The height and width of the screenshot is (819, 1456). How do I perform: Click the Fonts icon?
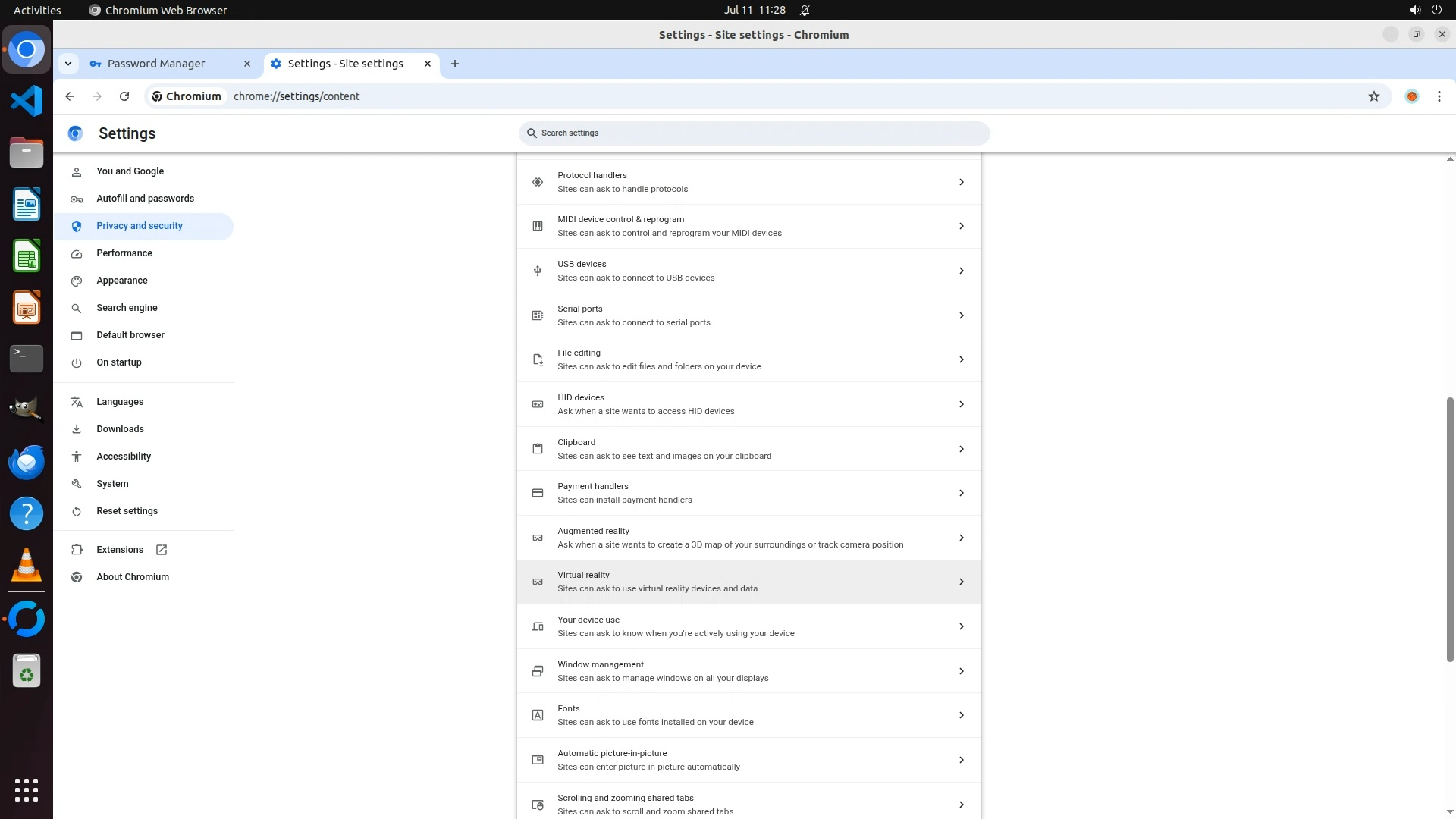[x=538, y=715]
